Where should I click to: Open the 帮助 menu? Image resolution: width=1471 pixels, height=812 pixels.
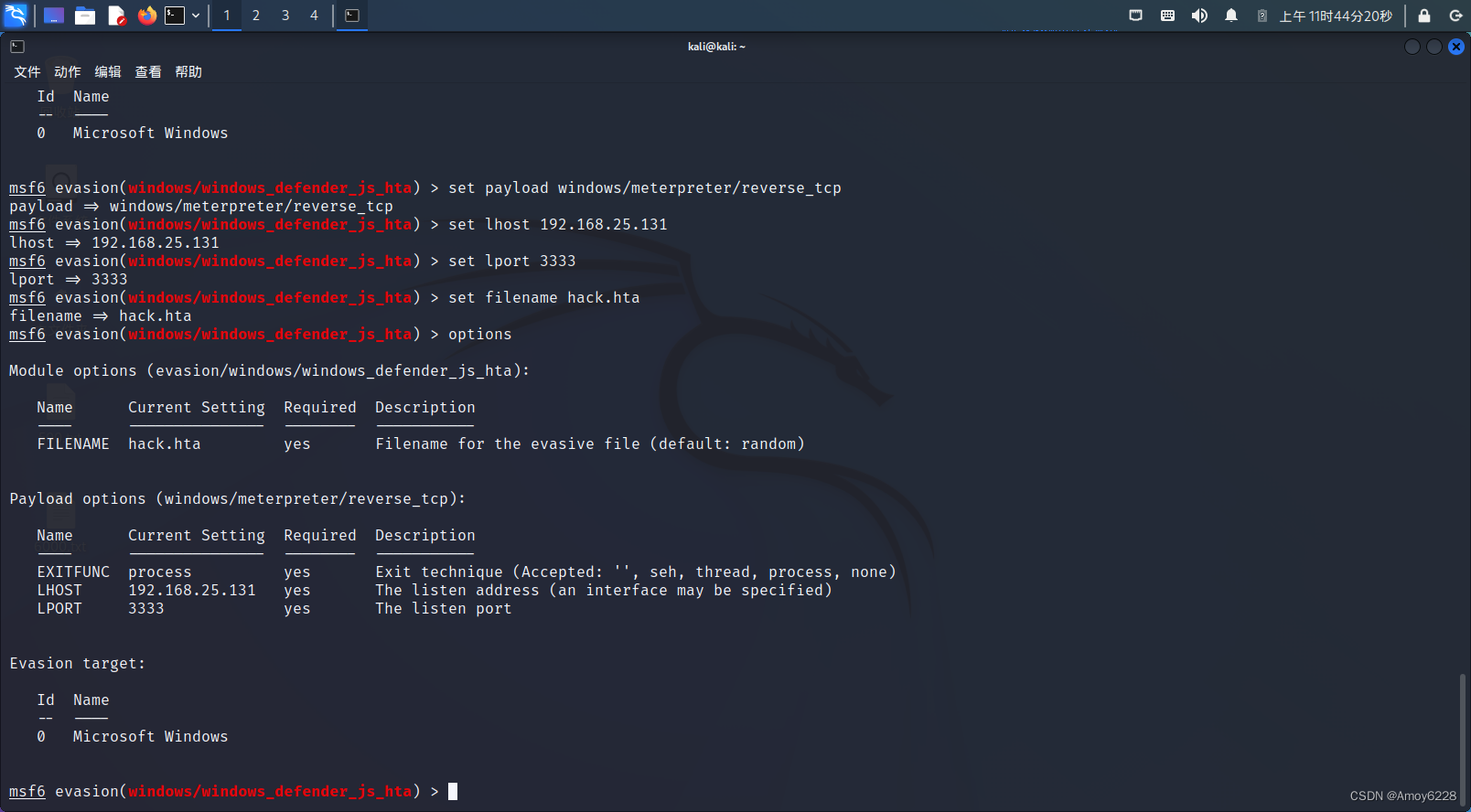click(188, 72)
